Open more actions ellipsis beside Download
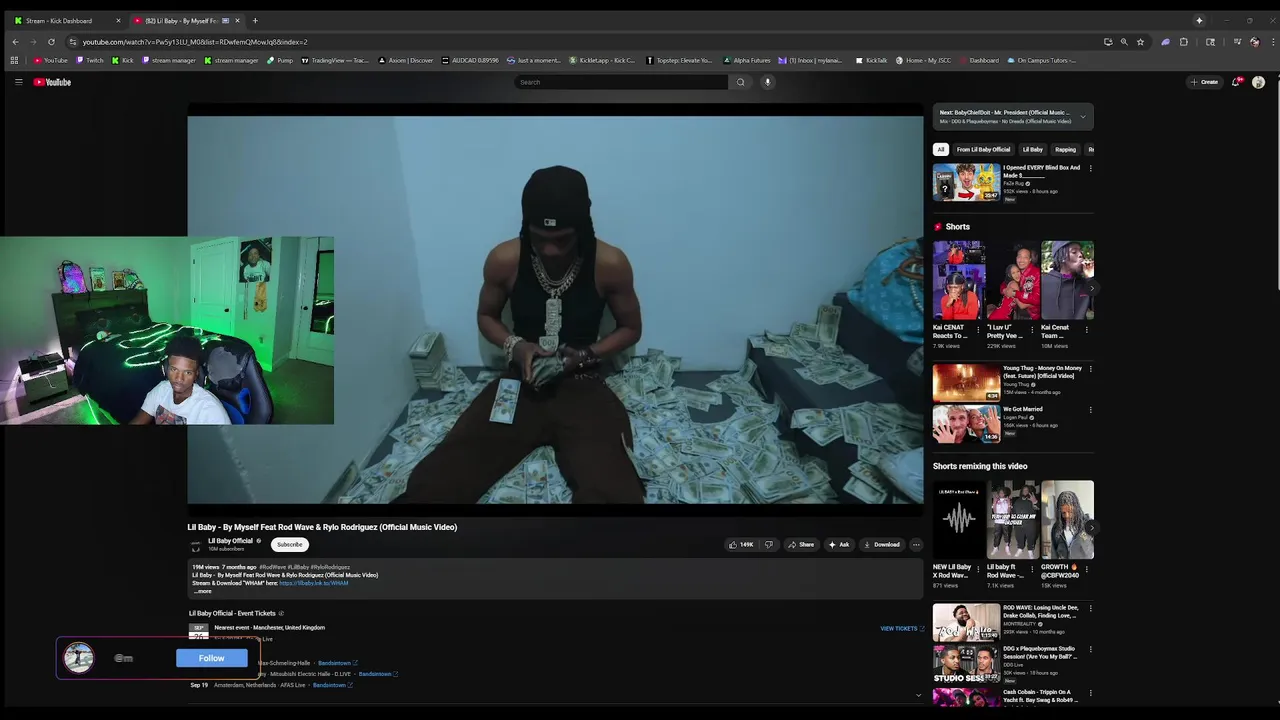 [x=916, y=545]
